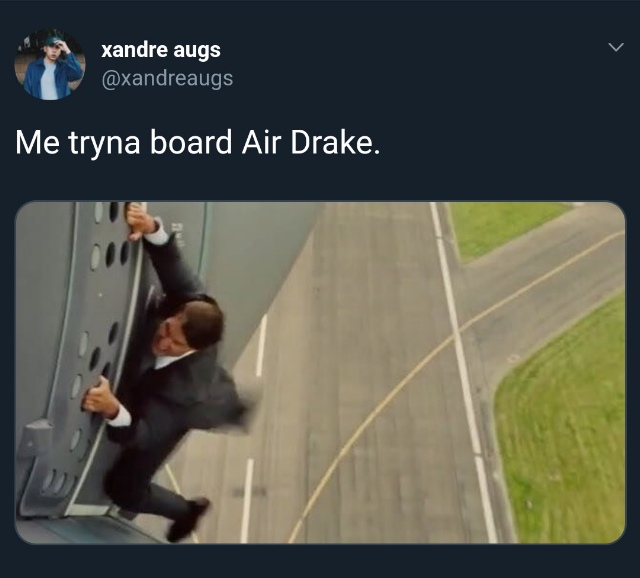Click the word "Air" in the tweet

click(x=261, y=142)
